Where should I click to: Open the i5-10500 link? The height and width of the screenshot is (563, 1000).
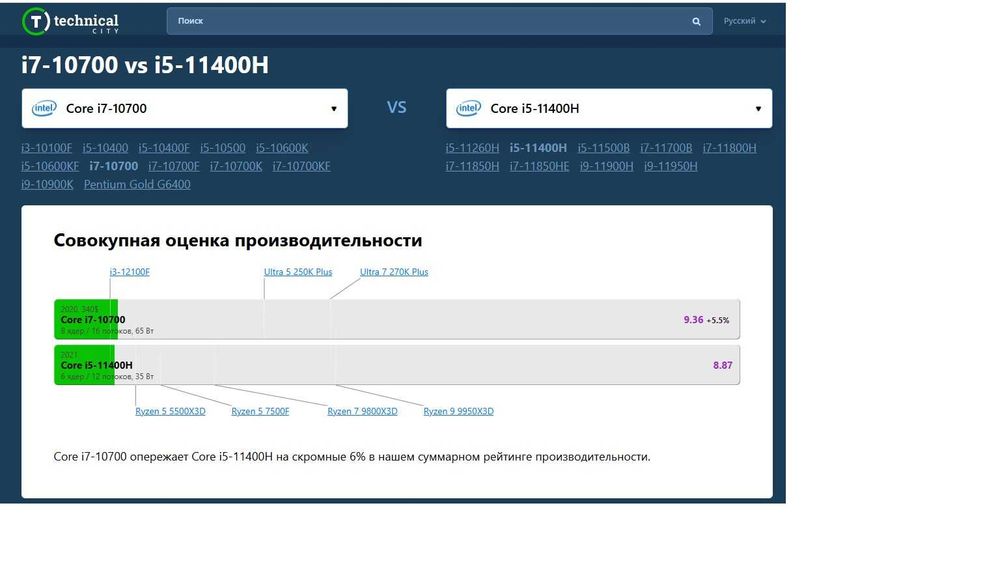pyautogui.click(x=223, y=148)
